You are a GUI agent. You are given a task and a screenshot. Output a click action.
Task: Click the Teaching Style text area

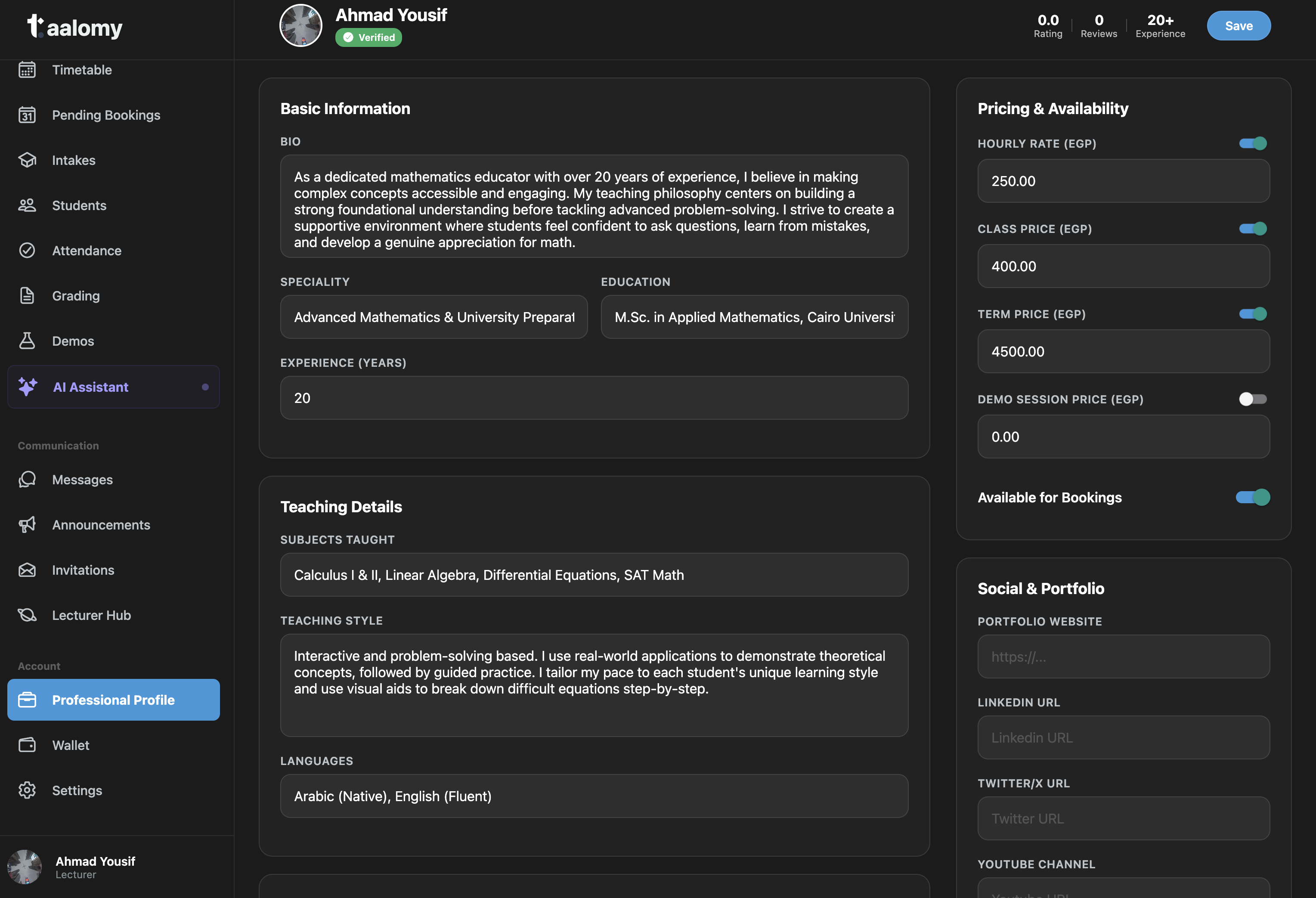pyautogui.click(x=594, y=685)
